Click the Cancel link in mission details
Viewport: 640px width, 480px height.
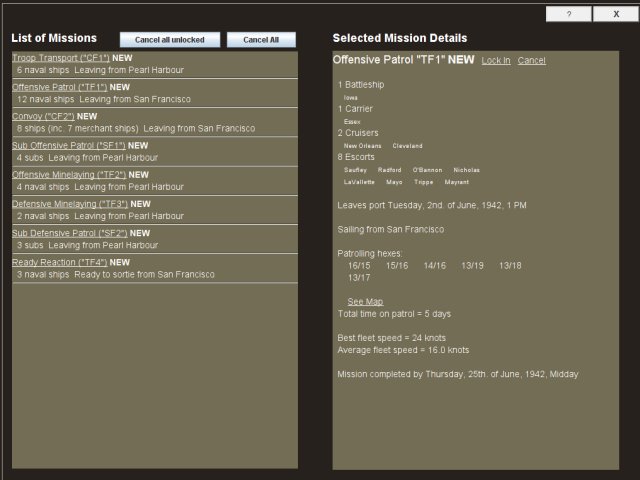[x=531, y=61]
